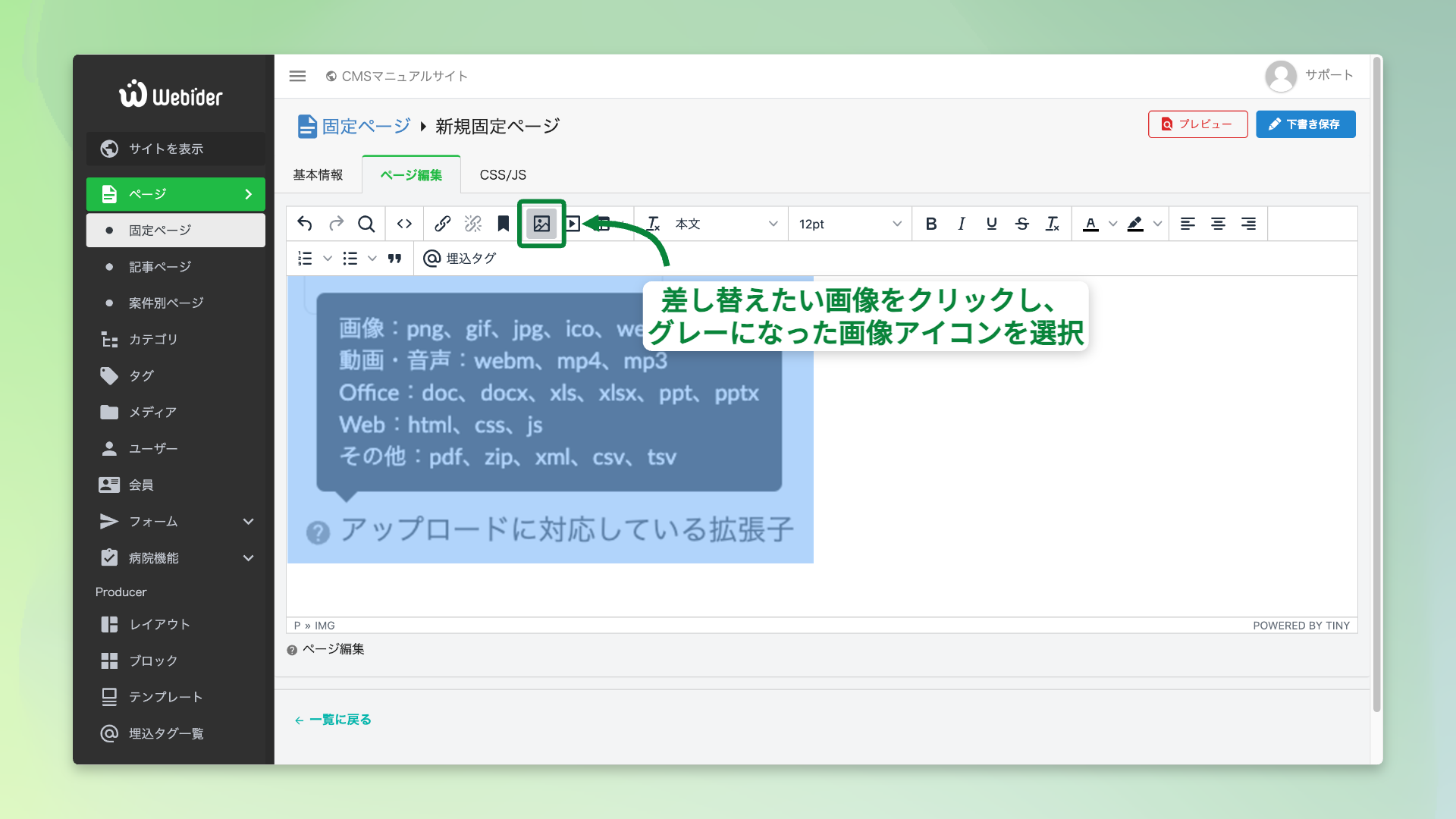Toggle underline formatting

pyautogui.click(x=991, y=224)
